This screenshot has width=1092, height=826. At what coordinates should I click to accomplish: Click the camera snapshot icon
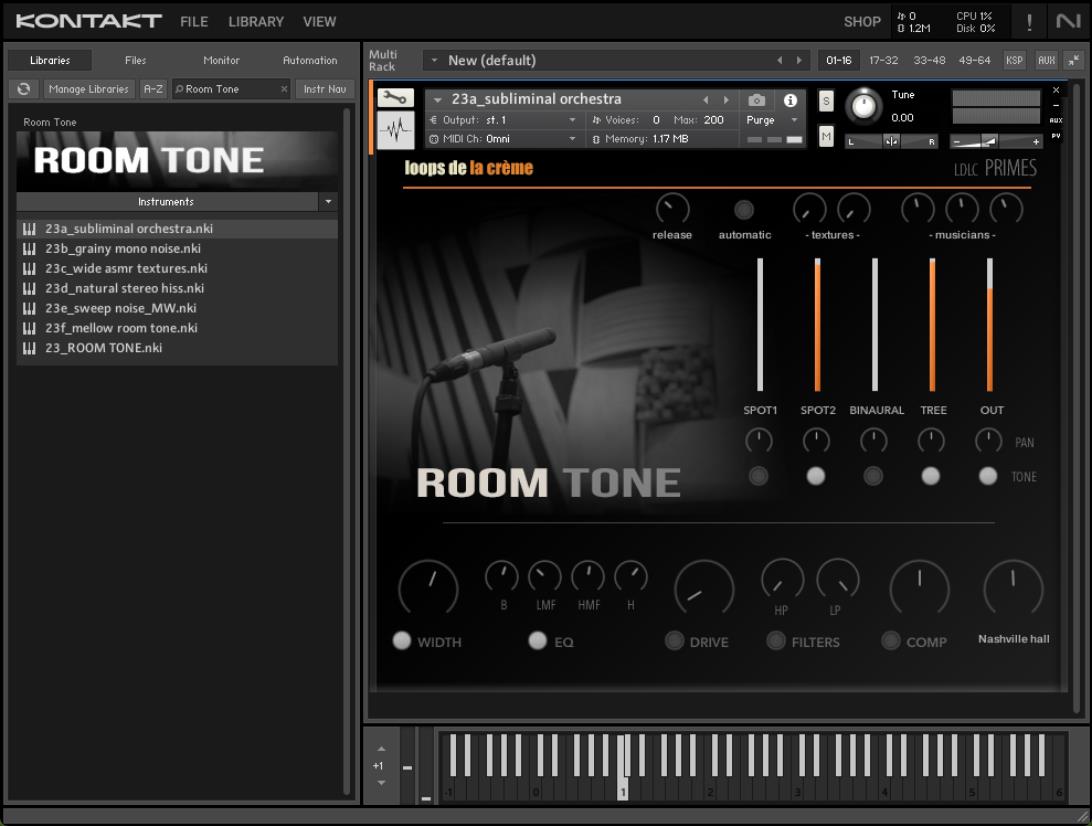[757, 100]
